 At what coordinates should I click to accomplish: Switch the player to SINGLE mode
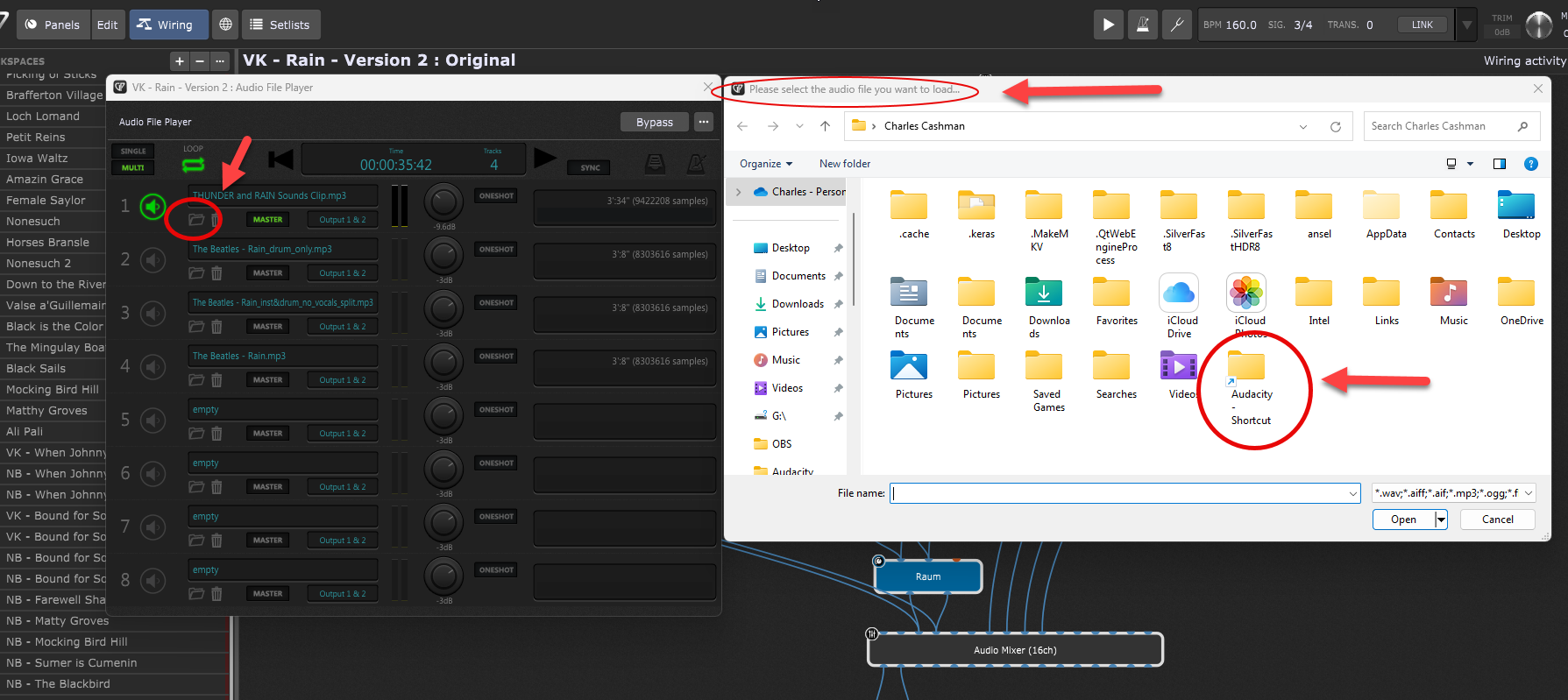point(133,151)
